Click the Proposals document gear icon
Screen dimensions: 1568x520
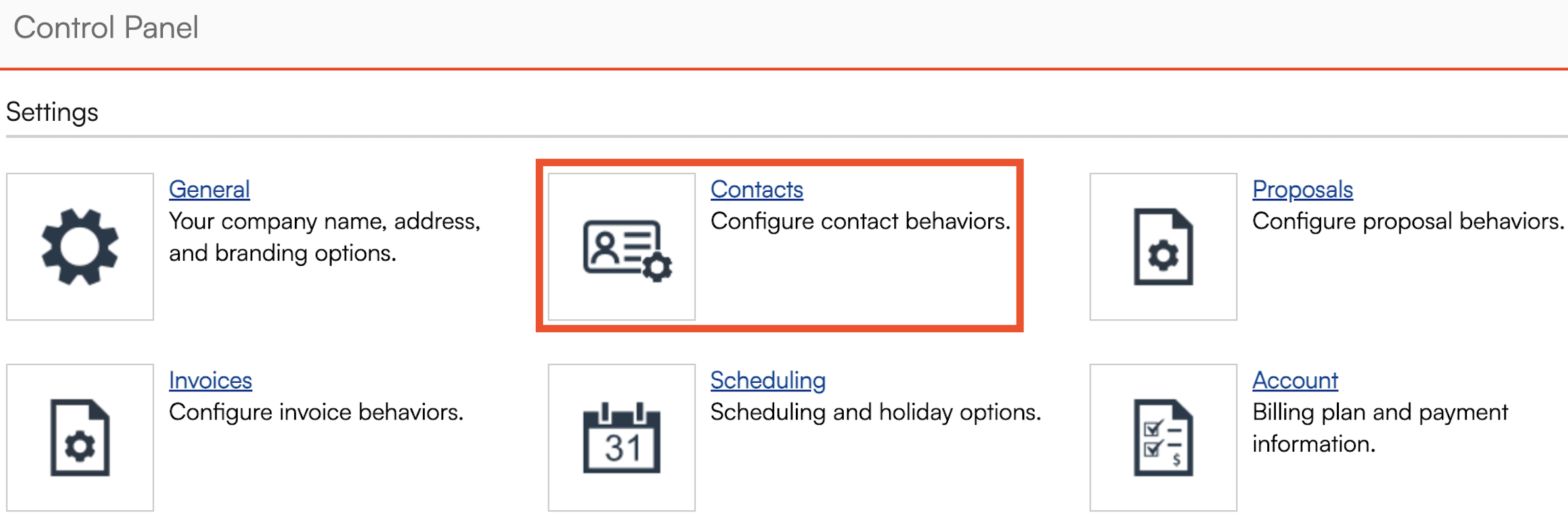[x=1163, y=247]
